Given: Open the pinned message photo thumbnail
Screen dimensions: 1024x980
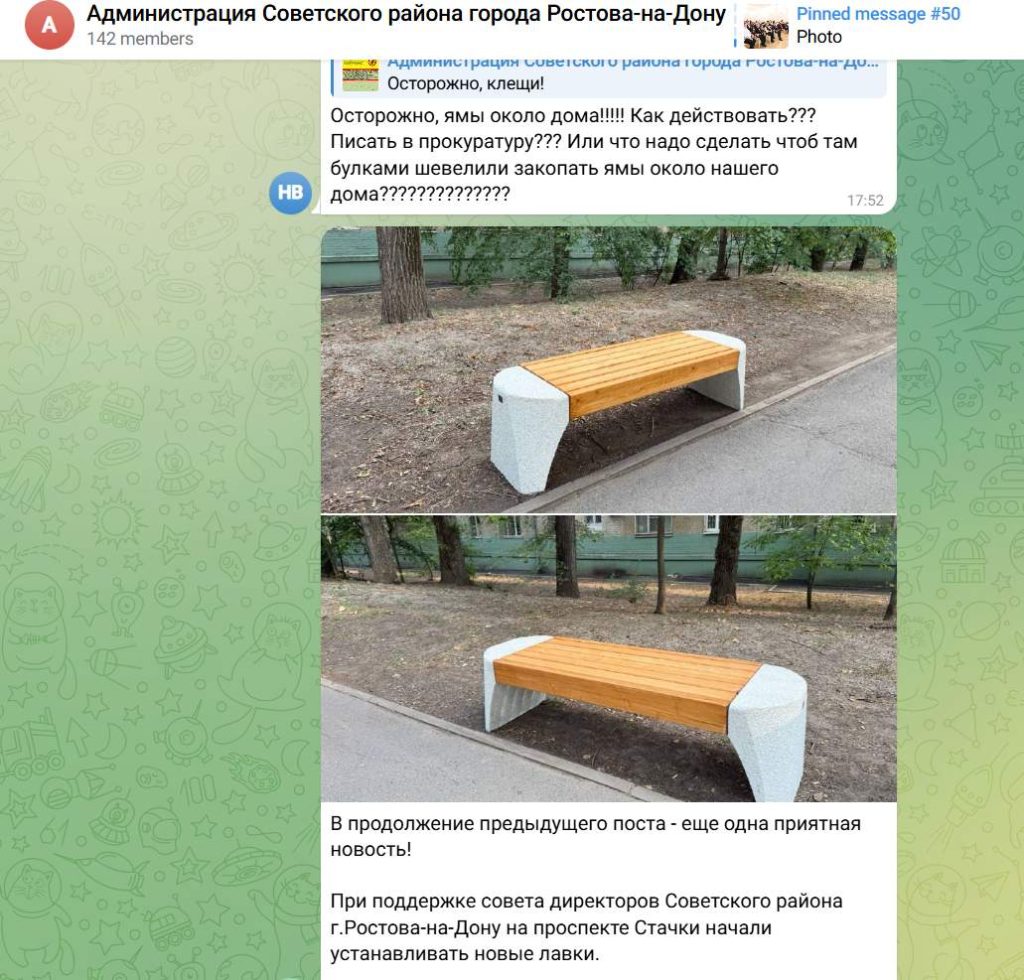Looking at the screenshot, I should [x=765, y=25].
